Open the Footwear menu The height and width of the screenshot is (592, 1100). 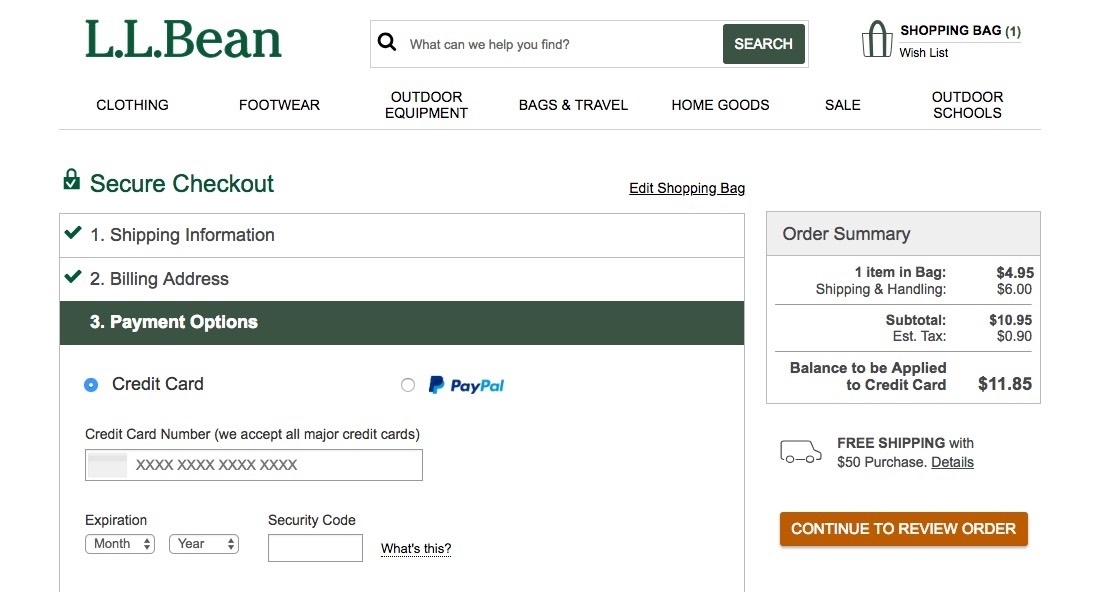click(279, 105)
